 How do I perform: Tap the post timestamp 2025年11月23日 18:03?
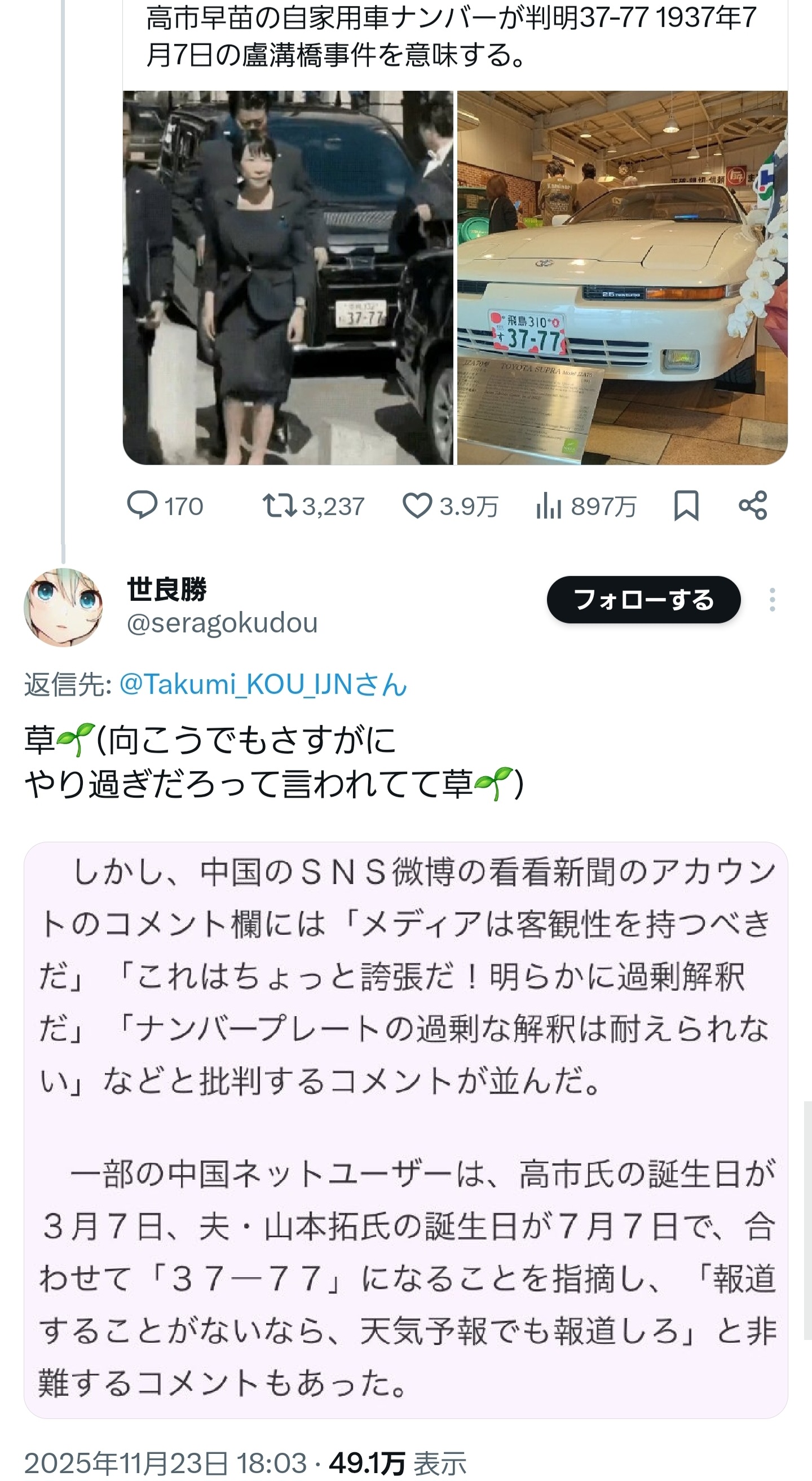[x=166, y=1462]
